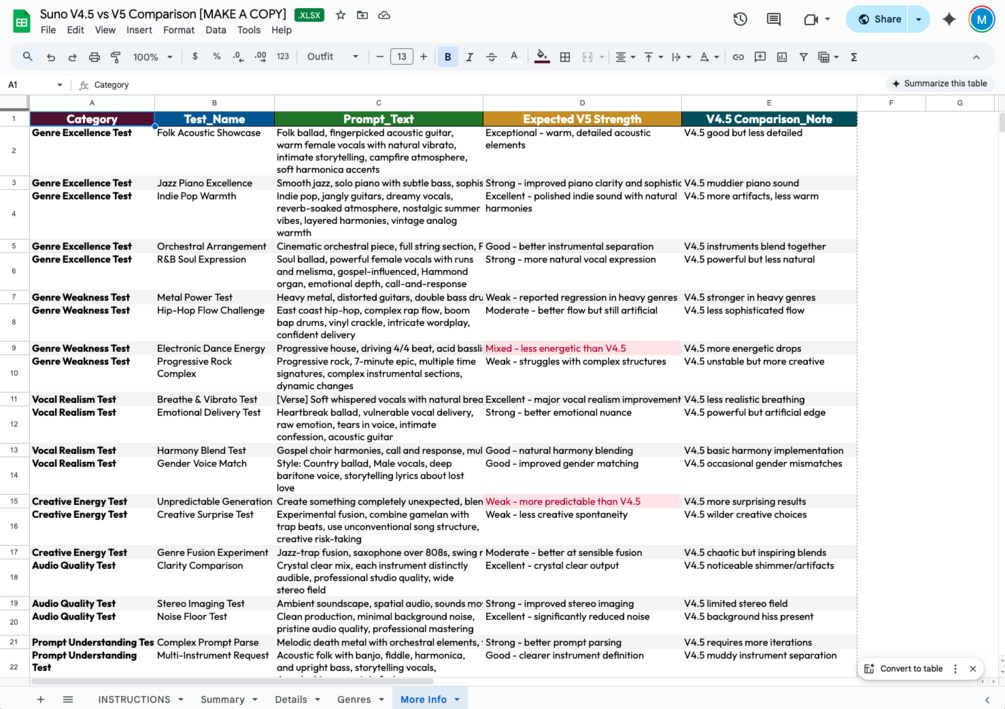Hide the menus with collapse chevron

click(976, 57)
